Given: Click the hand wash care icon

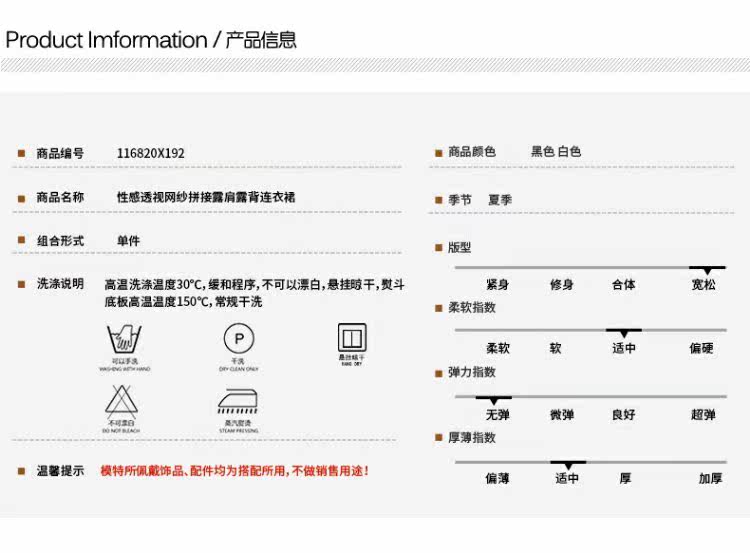Looking at the screenshot, I should coord(124,338).
